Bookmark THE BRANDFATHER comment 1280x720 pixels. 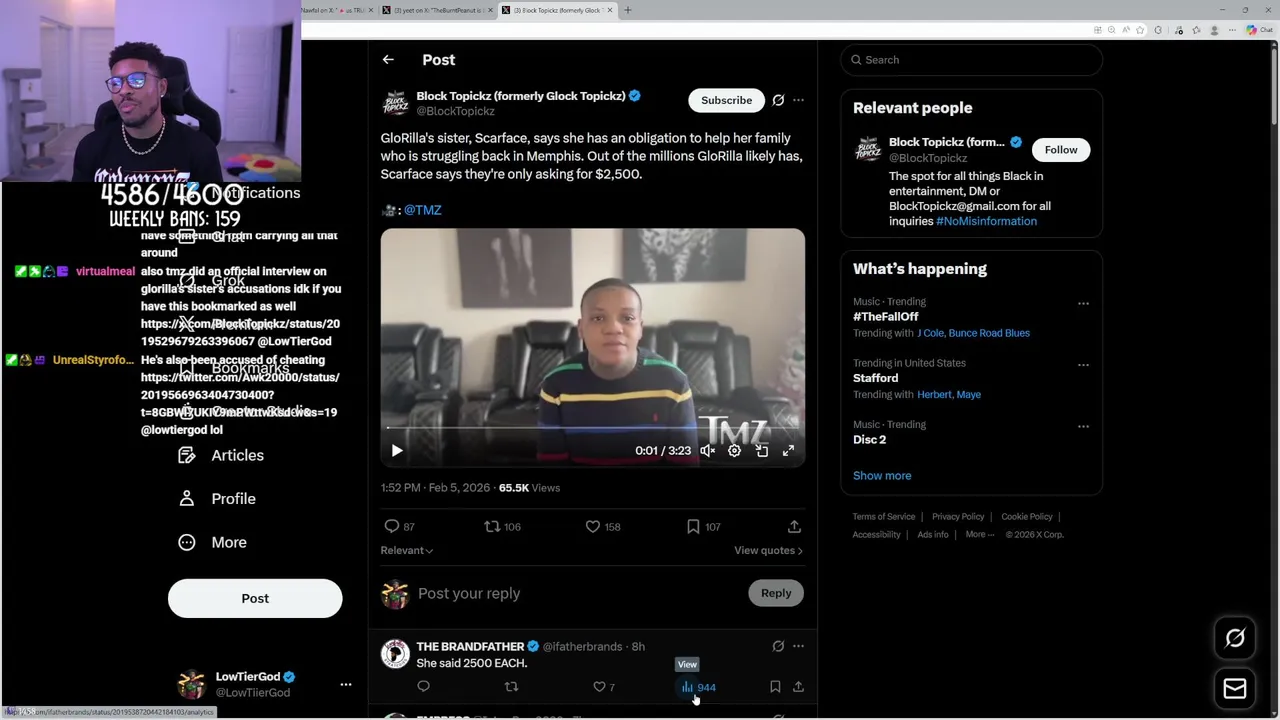[775, 687]
